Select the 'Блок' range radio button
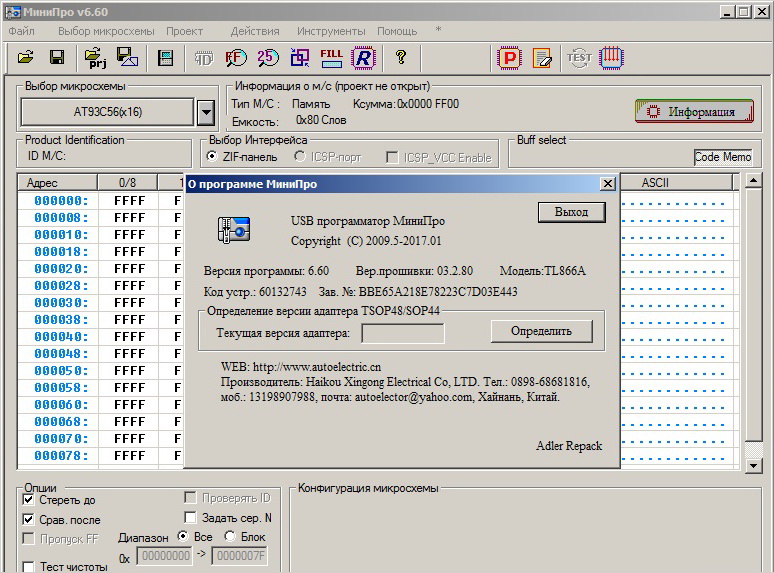Screen dimensions: 774x573 [x=230, y=536]
